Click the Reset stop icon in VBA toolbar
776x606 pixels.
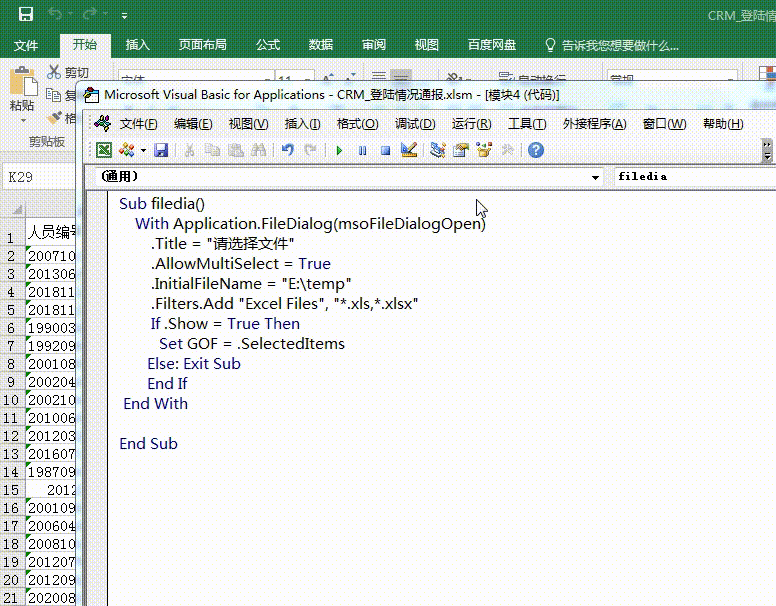tap(386, 151)
